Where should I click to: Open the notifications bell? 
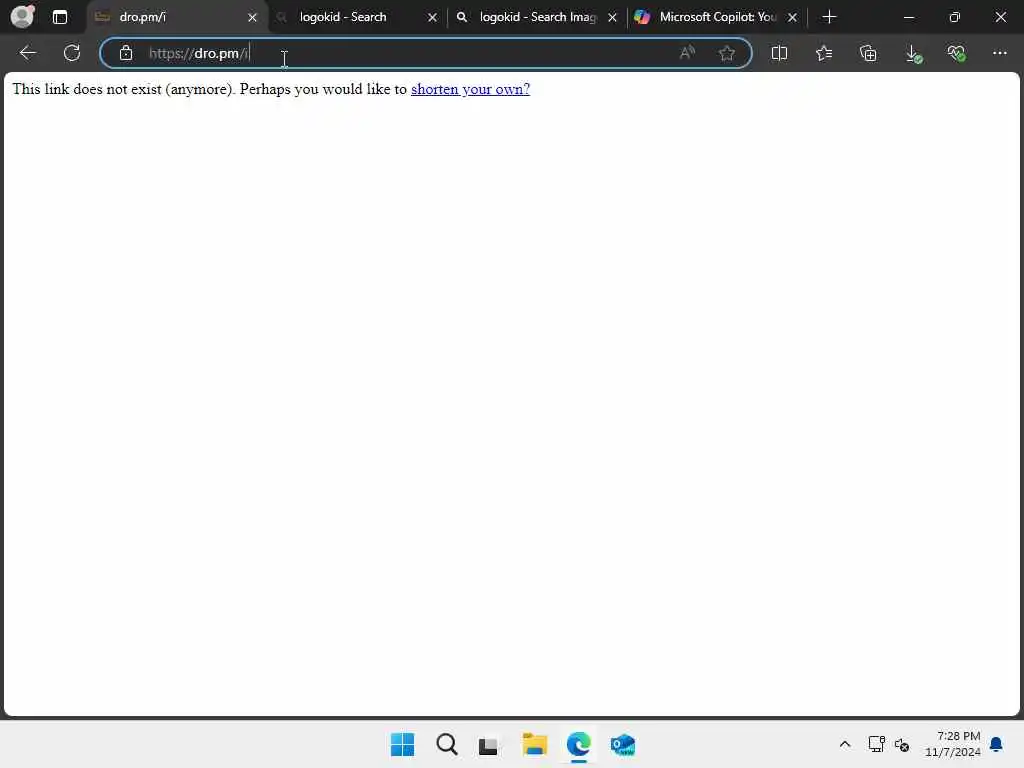coord(997,744)
